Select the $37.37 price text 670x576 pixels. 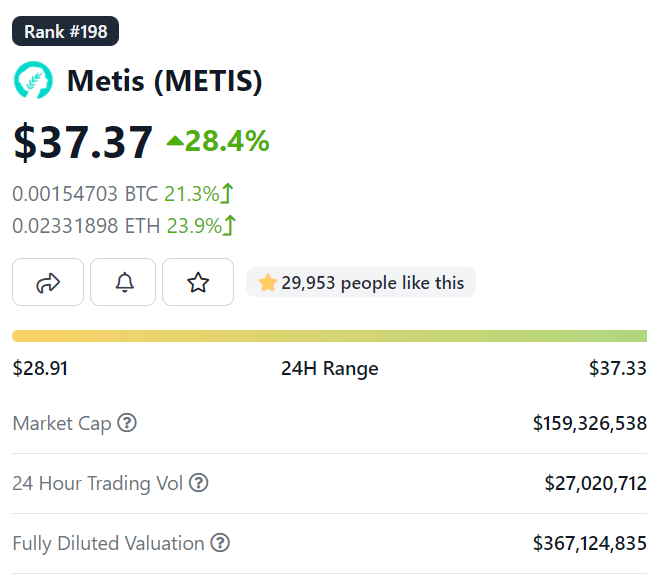(83, 142)
